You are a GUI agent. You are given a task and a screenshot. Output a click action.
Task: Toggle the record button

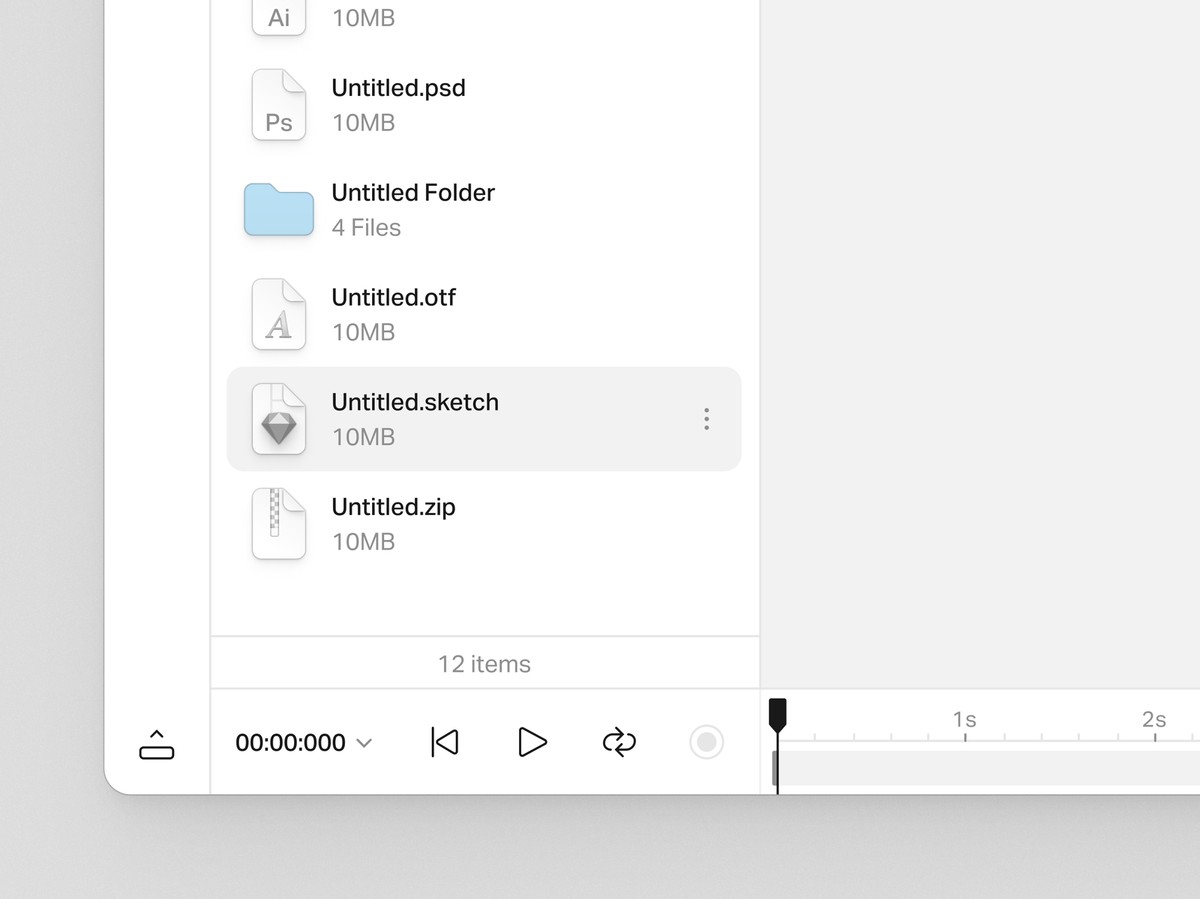point(706,742)
